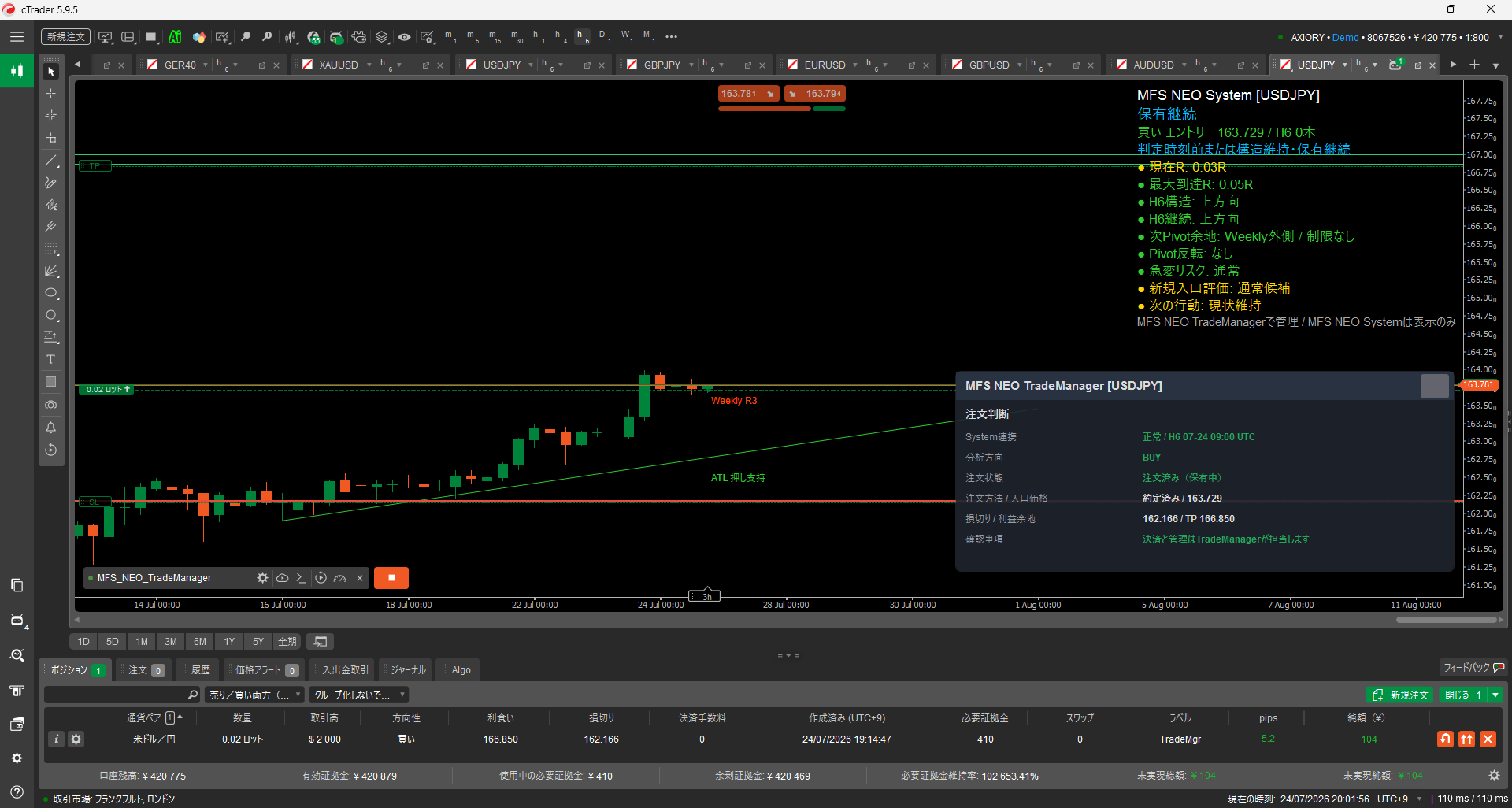Open indicators icon with 55 badge
Screen dimensions: 1512x808
point(313,37)
